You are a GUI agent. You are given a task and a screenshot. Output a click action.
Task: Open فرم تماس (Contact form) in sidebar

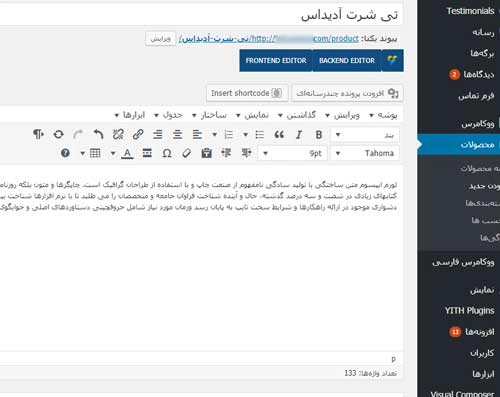pos(476,96)
